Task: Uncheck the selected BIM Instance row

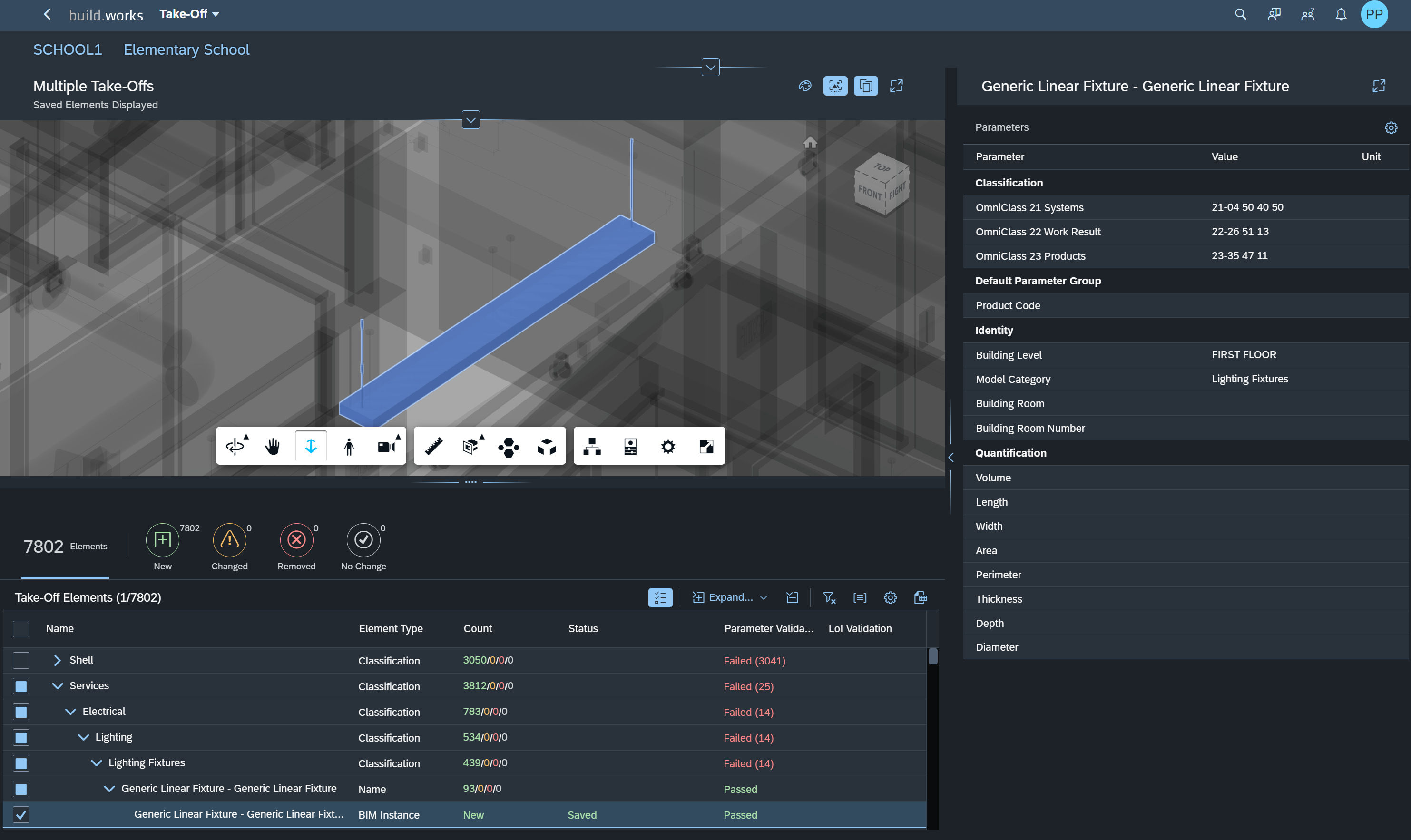Action: (21, 814)
